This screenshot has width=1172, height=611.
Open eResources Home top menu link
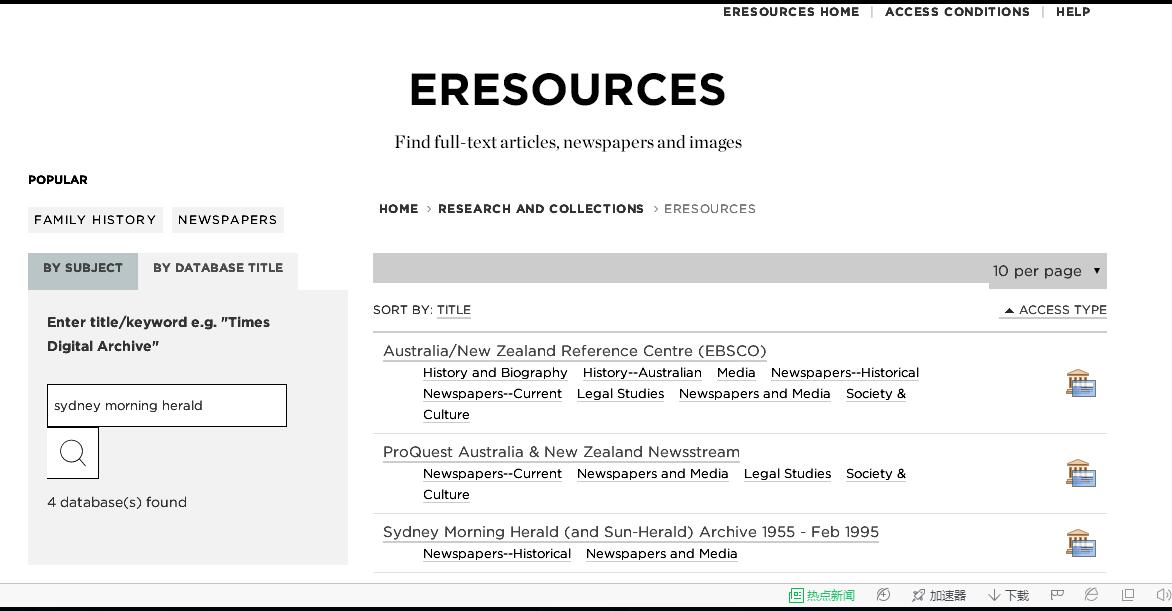(791, 12)
